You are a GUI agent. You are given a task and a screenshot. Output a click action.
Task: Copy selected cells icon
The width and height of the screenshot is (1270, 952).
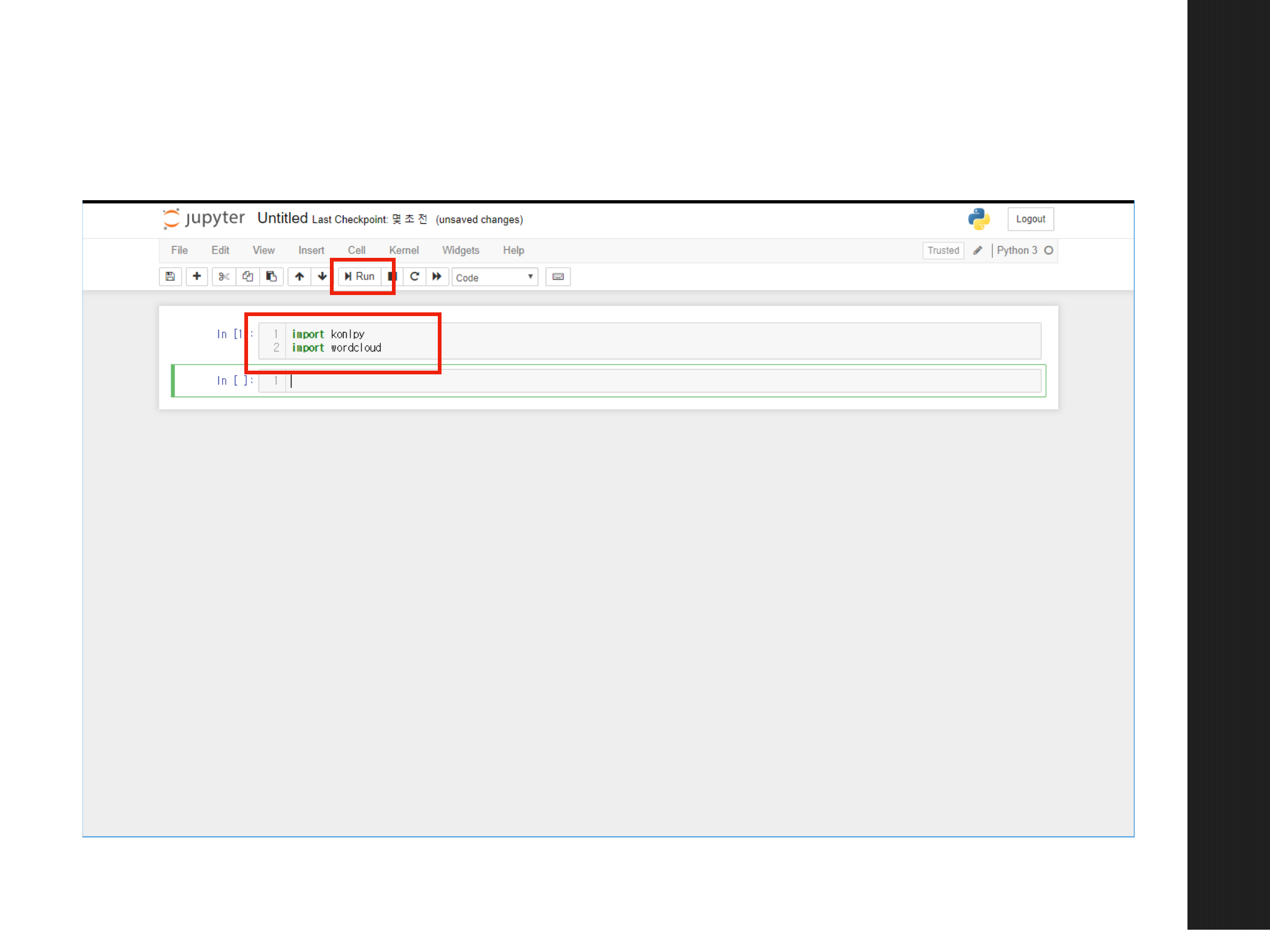click(247, 276)
